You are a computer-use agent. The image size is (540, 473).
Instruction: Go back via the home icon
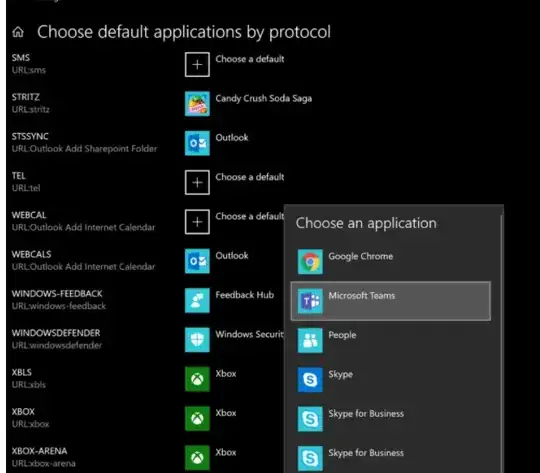click(18, 32)
